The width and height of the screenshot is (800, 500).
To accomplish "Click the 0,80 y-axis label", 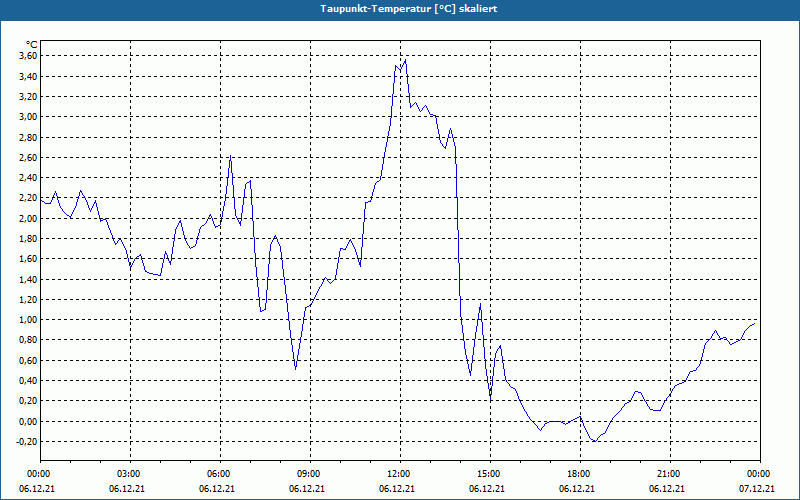I will pos(29,340).
